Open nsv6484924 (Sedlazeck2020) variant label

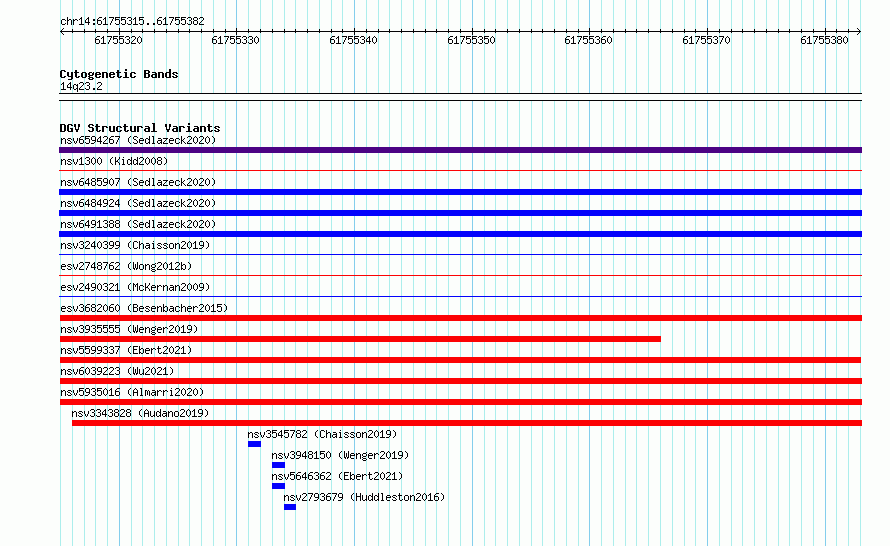click(x=138, y=203)
